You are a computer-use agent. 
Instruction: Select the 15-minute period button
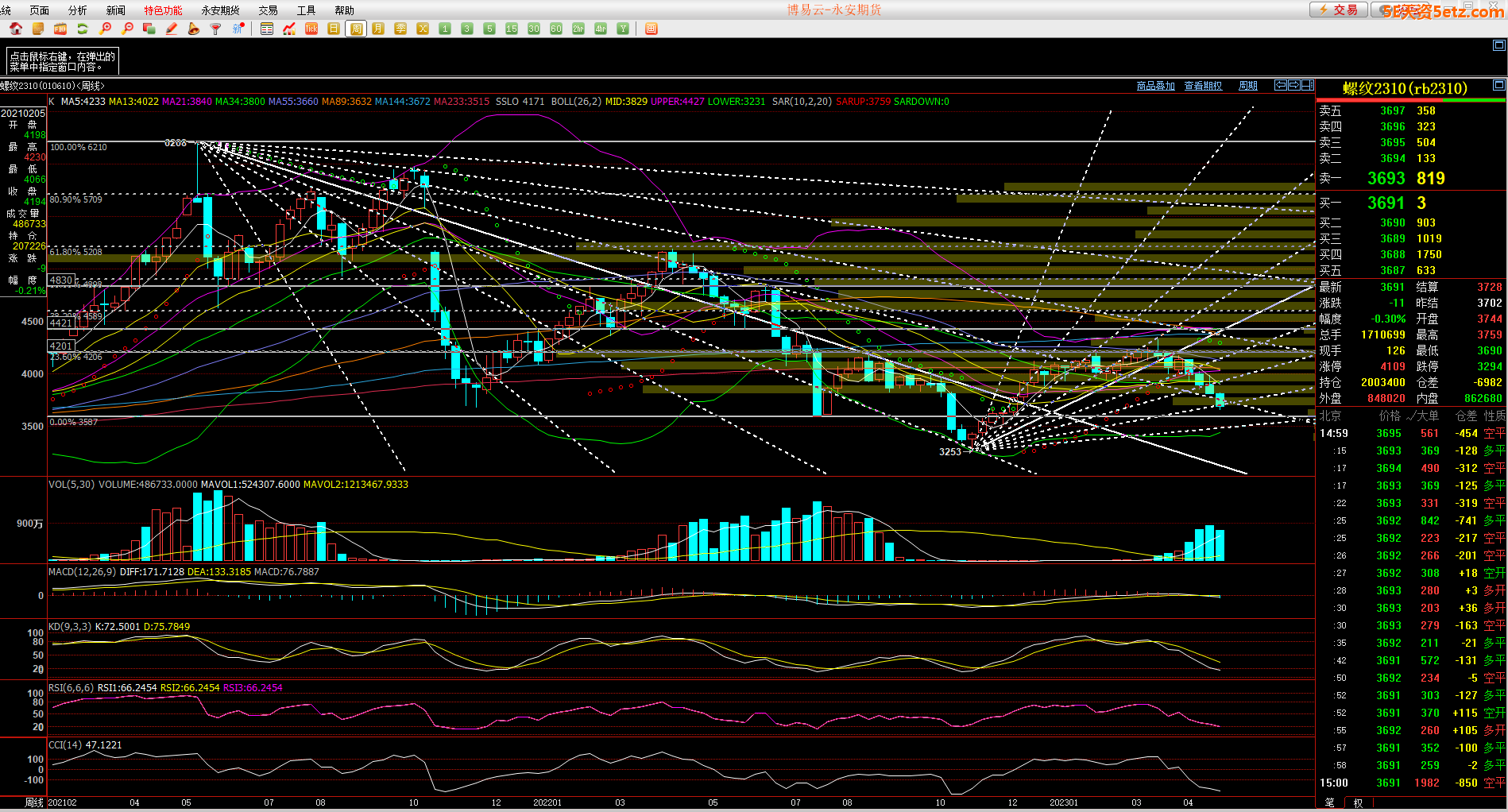[512, 29]
